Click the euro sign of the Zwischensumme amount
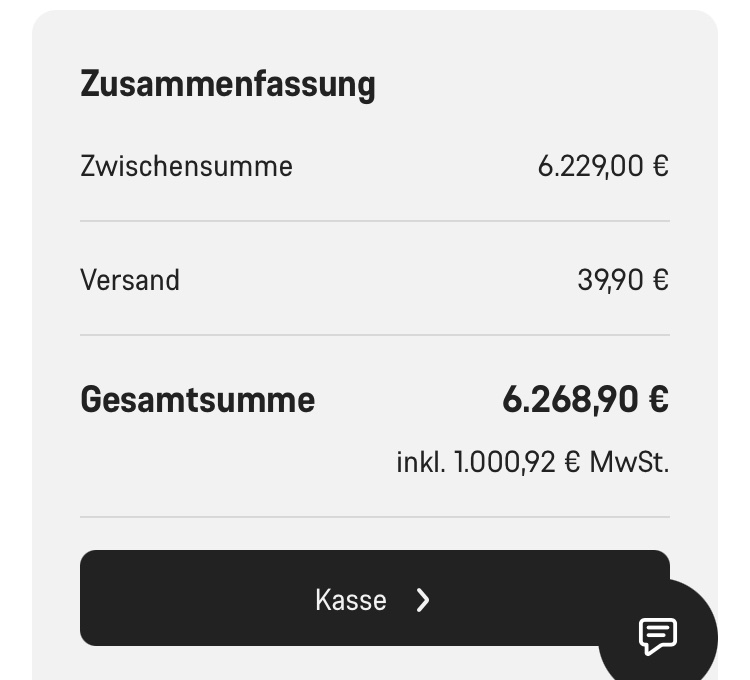Viewport: 750px width, 680px height. 659,166
